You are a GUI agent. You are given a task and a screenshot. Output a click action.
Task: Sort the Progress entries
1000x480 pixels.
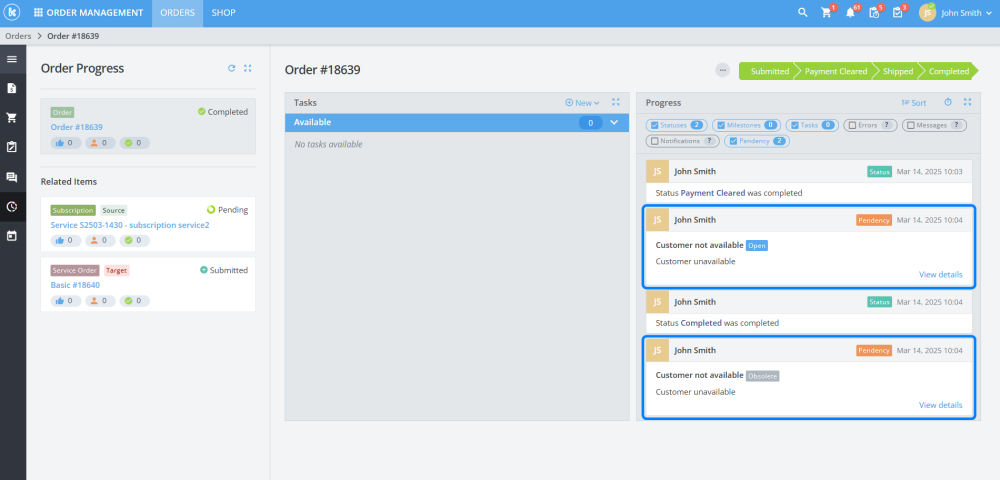914,102
